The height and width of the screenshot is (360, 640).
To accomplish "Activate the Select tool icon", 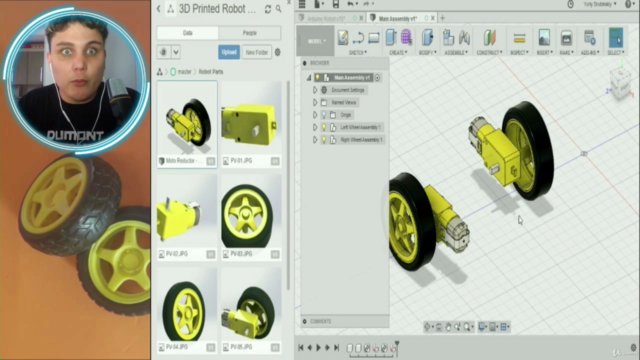I will coord(616,37).
